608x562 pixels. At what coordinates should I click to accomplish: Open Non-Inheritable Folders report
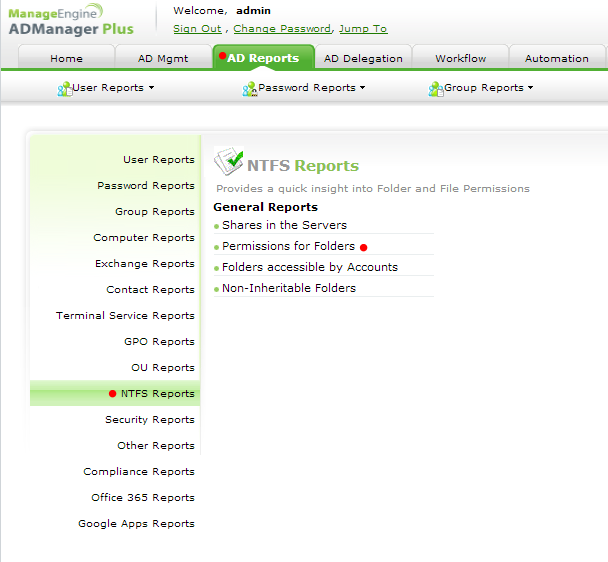289,288
